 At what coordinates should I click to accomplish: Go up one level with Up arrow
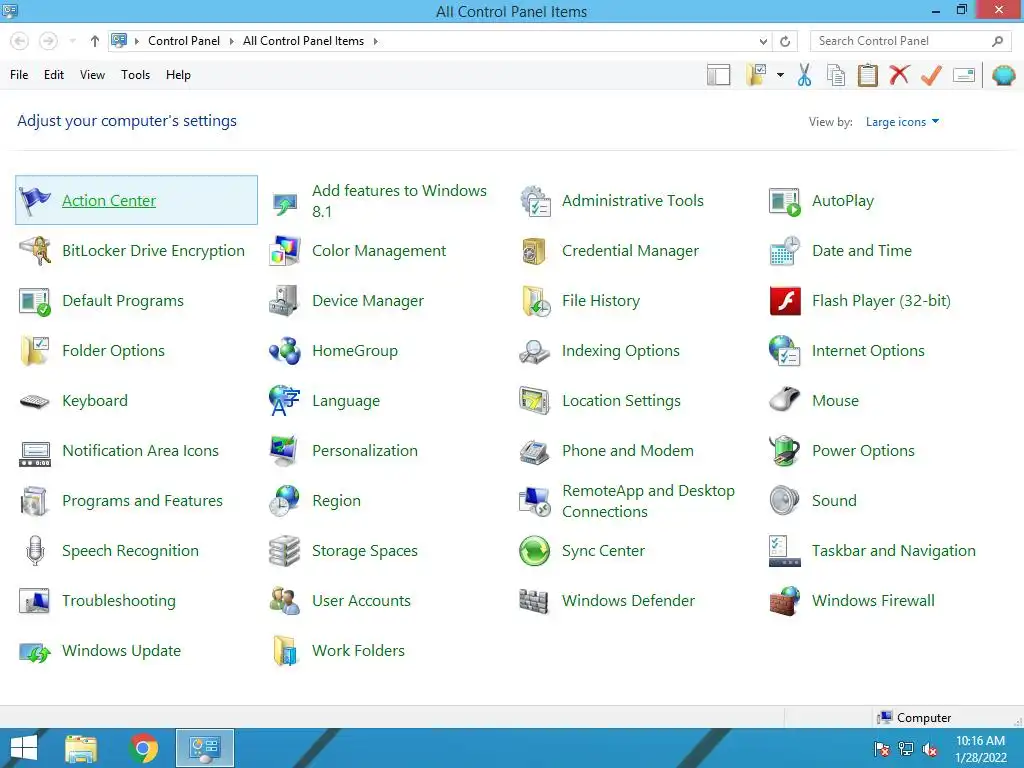point(95,41)
